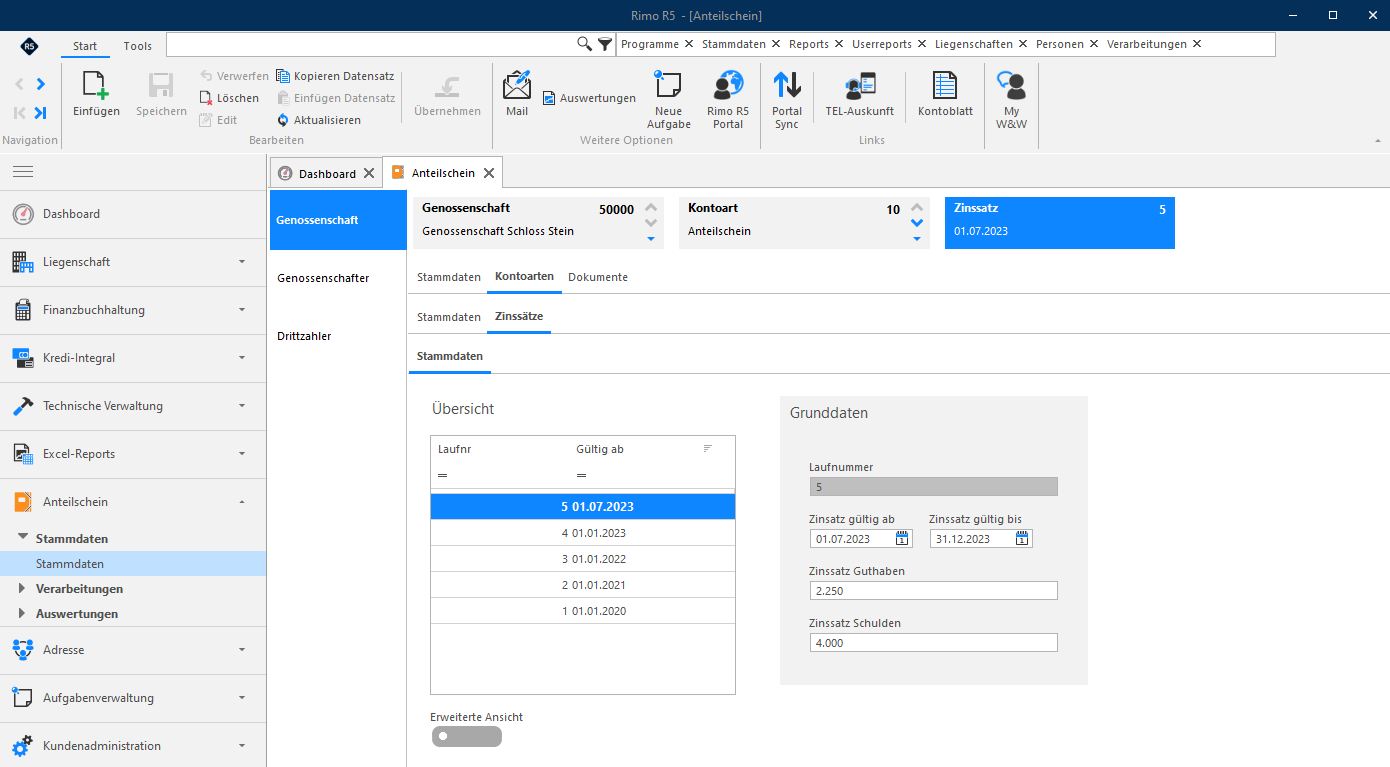Open the Dokumente tab
This screenshot has width=1390, height=767.
(x=598, y=277)
